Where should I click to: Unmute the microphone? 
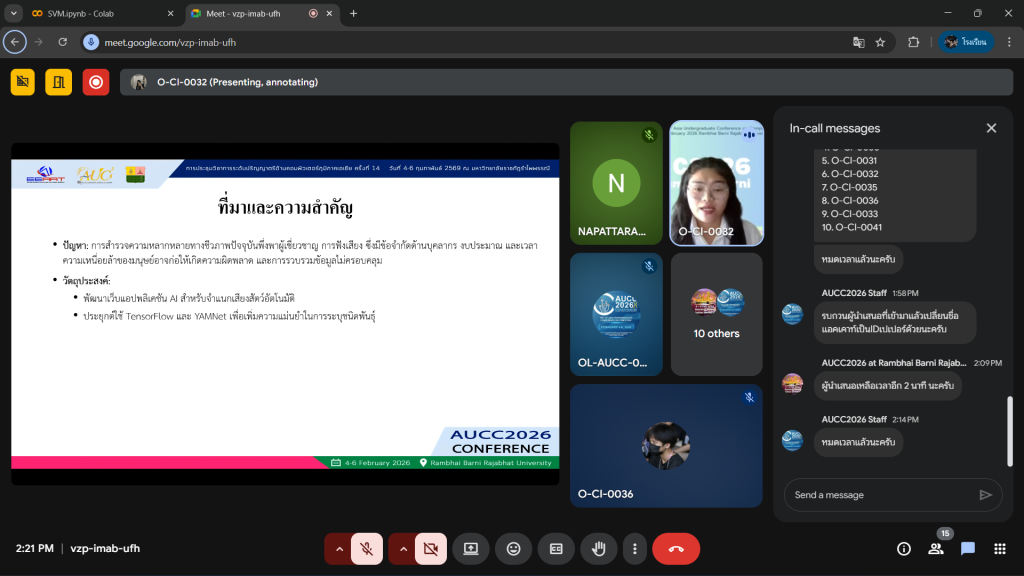tap(367, 548)
